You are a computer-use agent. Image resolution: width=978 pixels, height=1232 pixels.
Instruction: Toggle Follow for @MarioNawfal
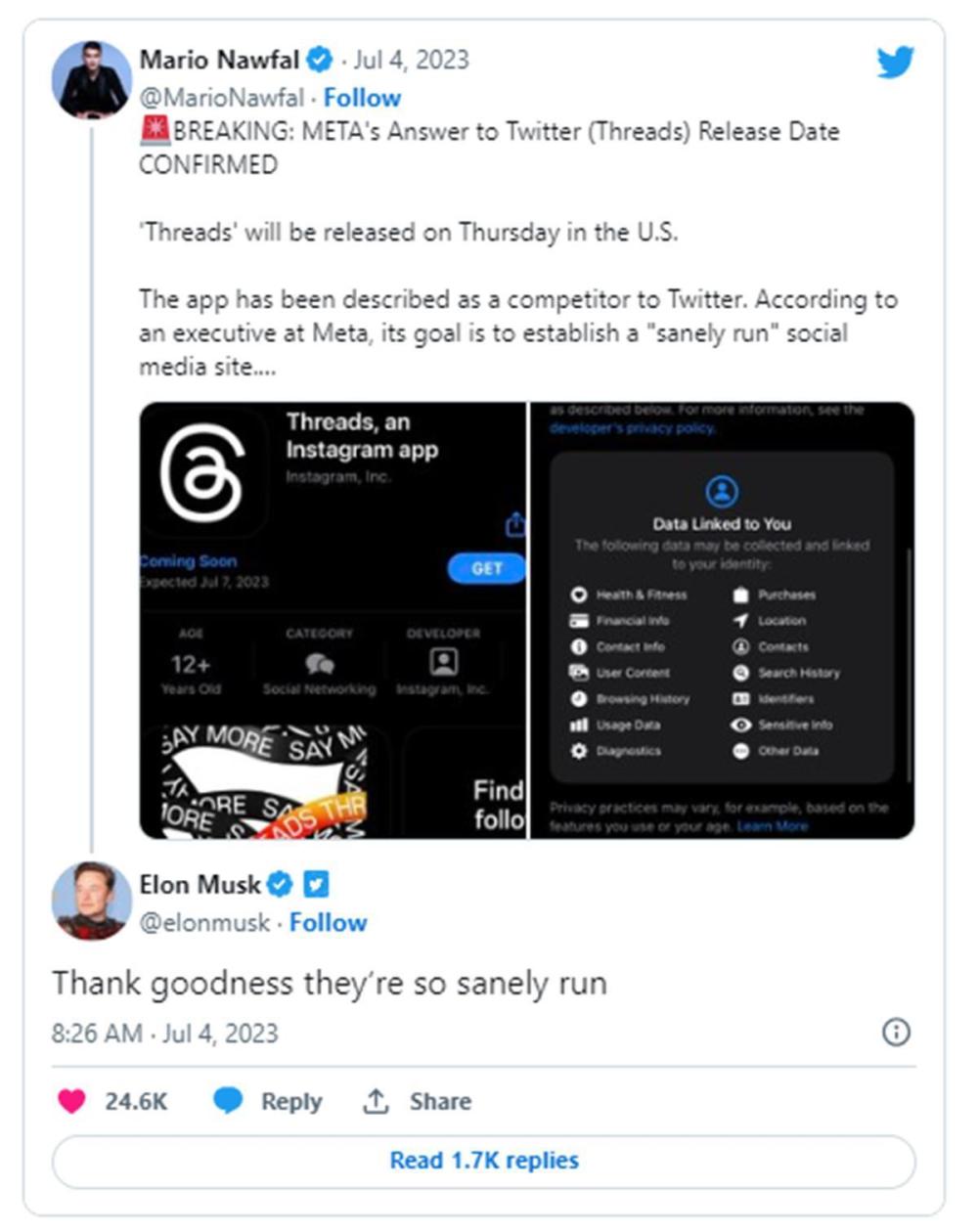click(x=363, y=98)
